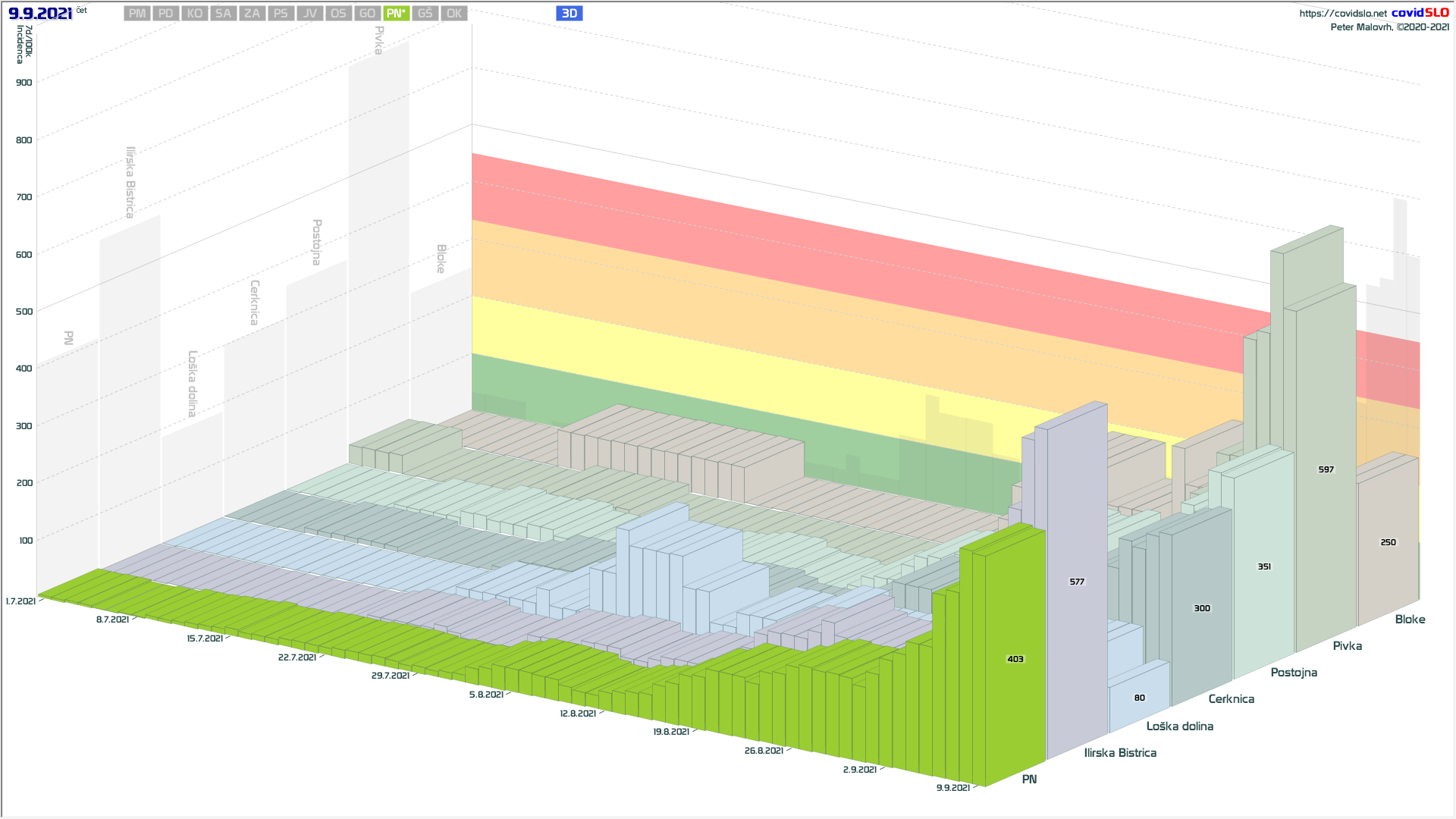This screenshot has width=1456, height=819.
Task: Switch to the GO region tab
Action: click(x=368, y=14)
